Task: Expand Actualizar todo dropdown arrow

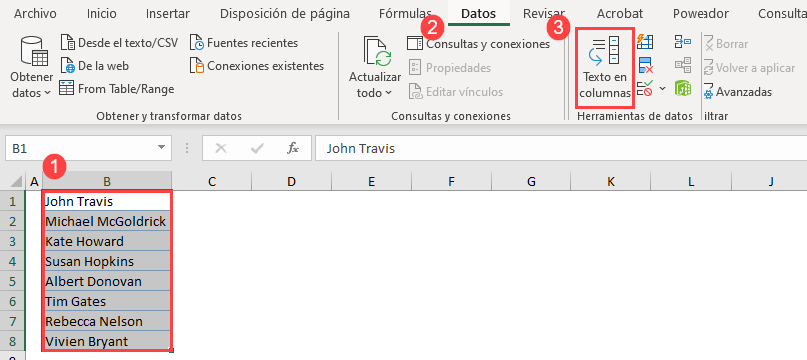Action: click(389, 93)
